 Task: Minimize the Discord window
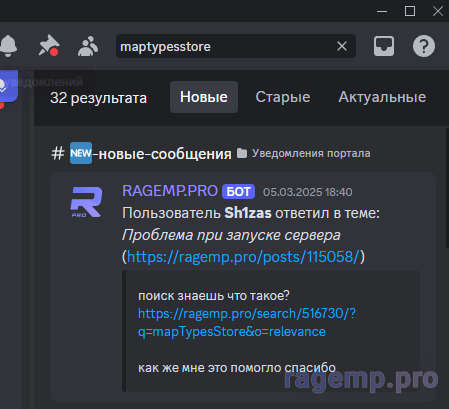(382, 11)
